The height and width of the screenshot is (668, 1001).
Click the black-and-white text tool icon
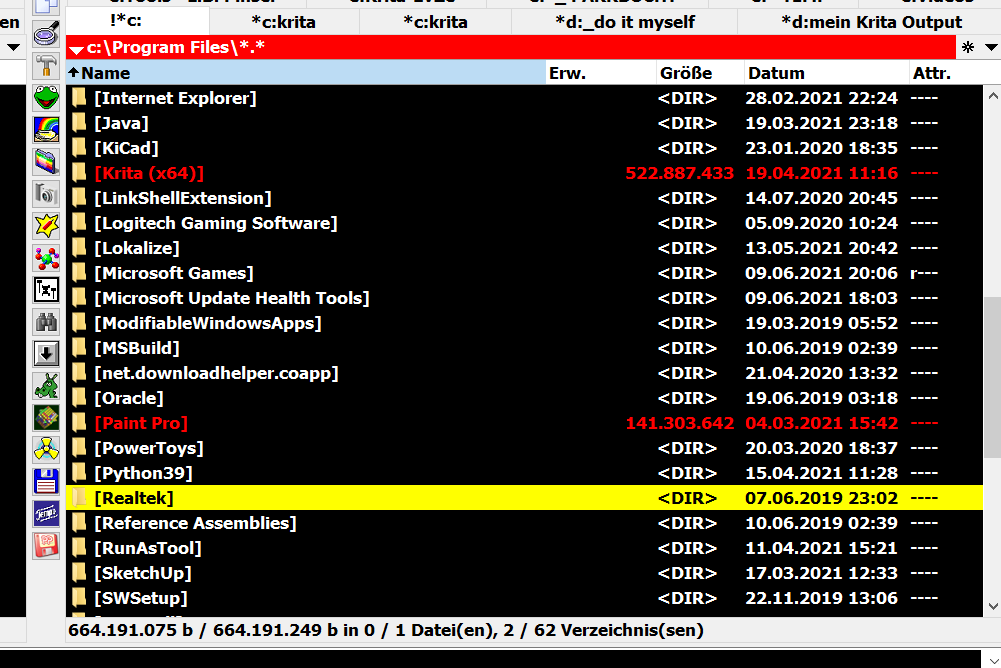click(x=46, y=289)
